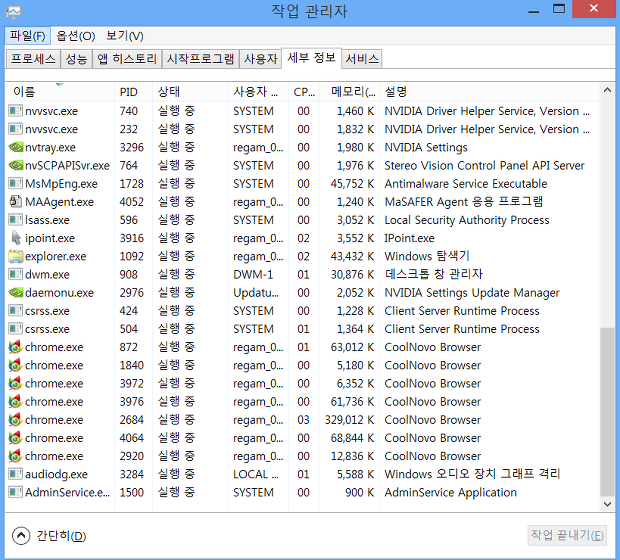Select the 'NVIDIA Settings Update Manager' description
Image resolution: width=620 pixels, height=560 pixels.
(x=472, y=293)
